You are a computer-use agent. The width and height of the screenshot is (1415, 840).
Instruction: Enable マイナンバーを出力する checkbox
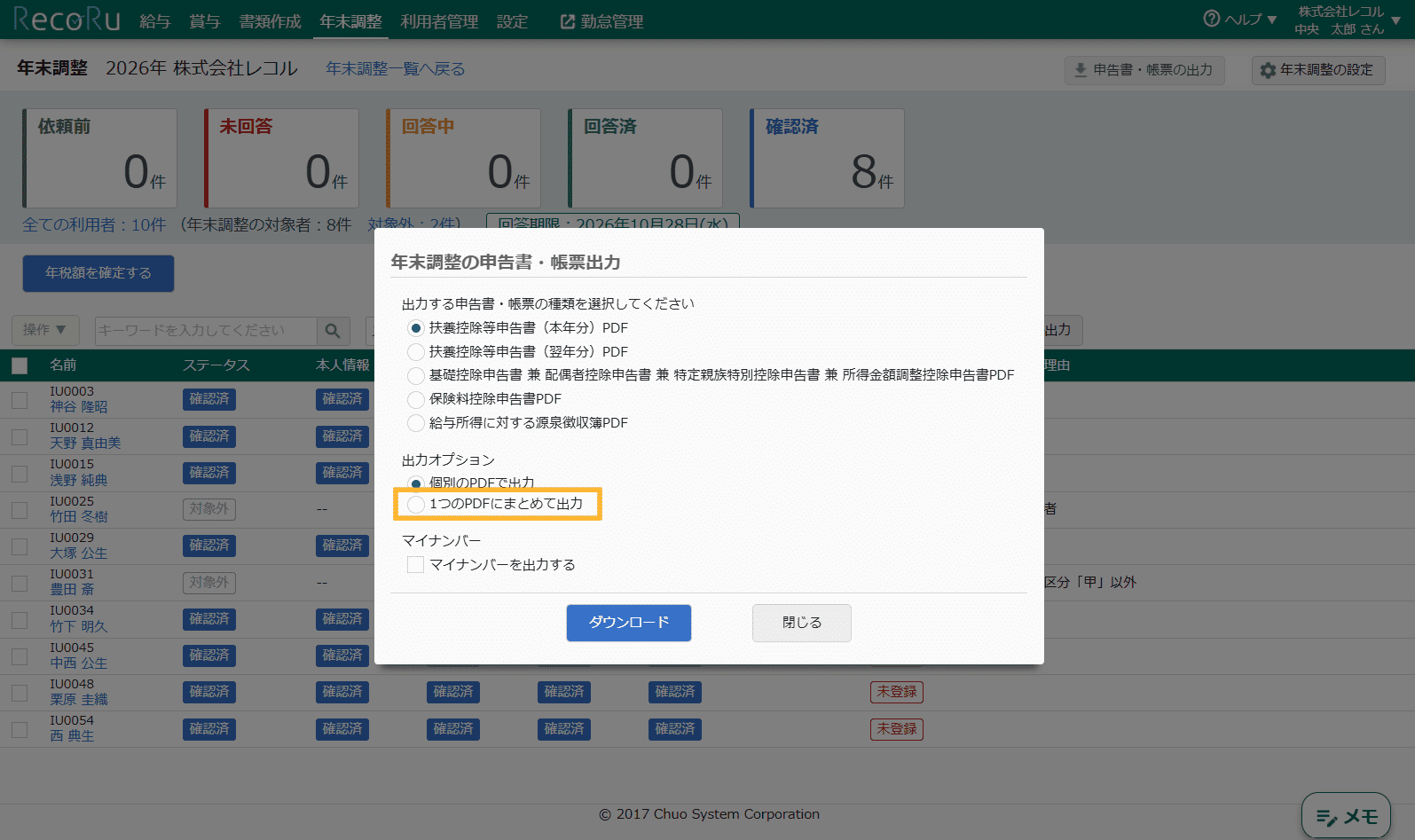point(415,565)
